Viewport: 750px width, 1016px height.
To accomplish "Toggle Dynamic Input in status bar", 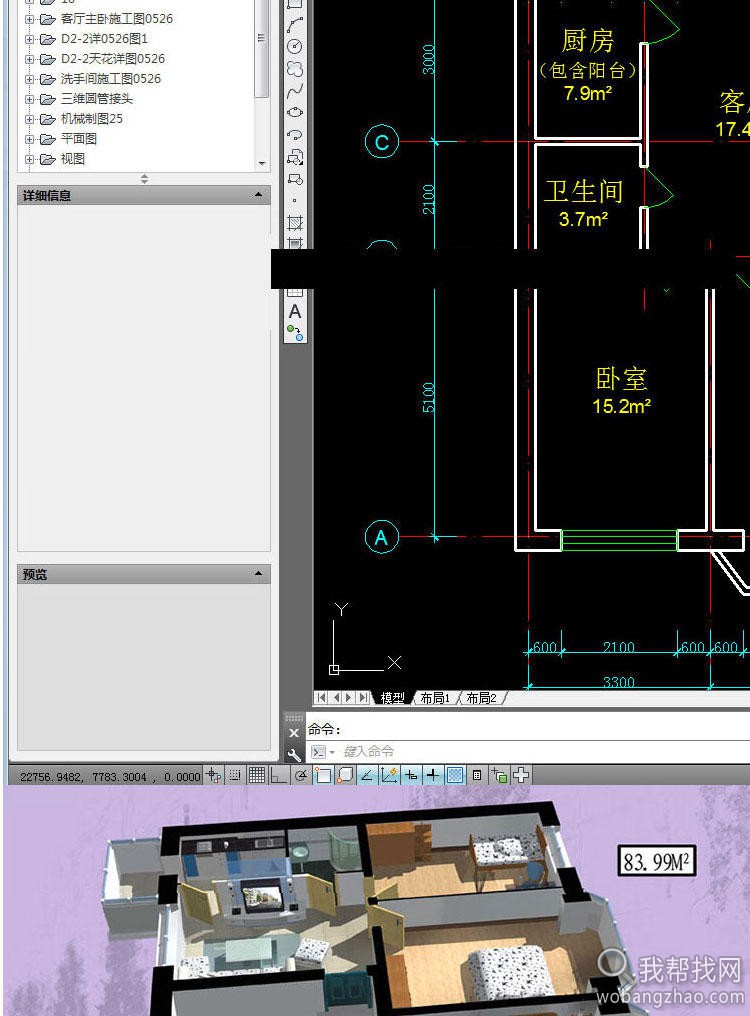I will [411, 775].
